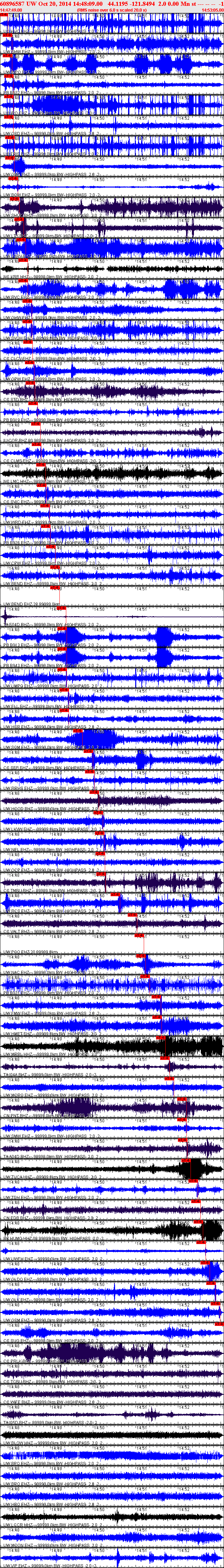Select the RMS noise scaling note
The image size is (224, 1568).
(x=112, y=10)
